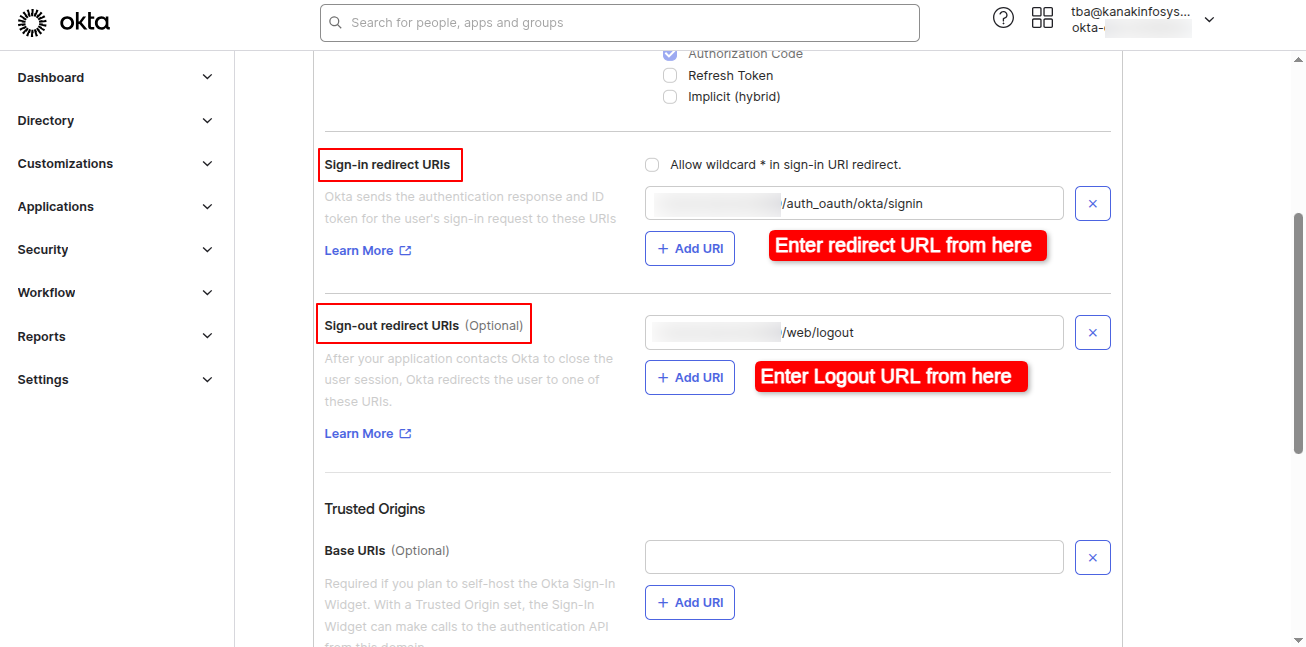Open the user account dropdown arrow
The width and height of the screenshot is (1306, 647).
[1209, 20]
